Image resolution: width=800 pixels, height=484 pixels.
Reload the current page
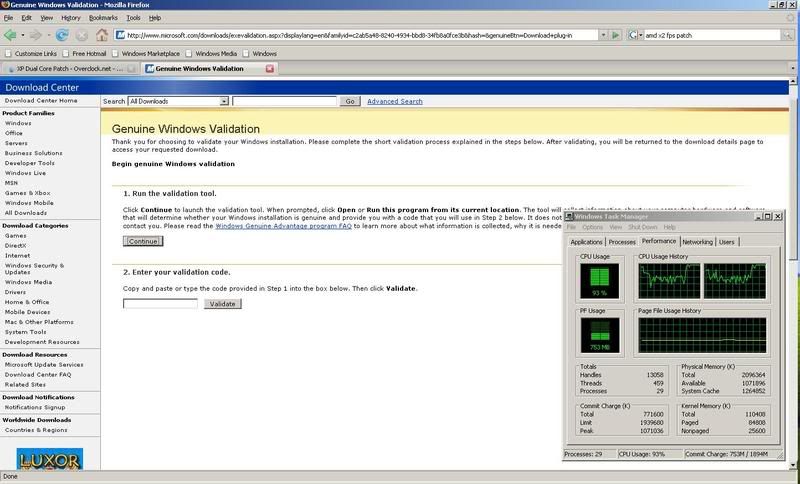(x=62, y=35)
